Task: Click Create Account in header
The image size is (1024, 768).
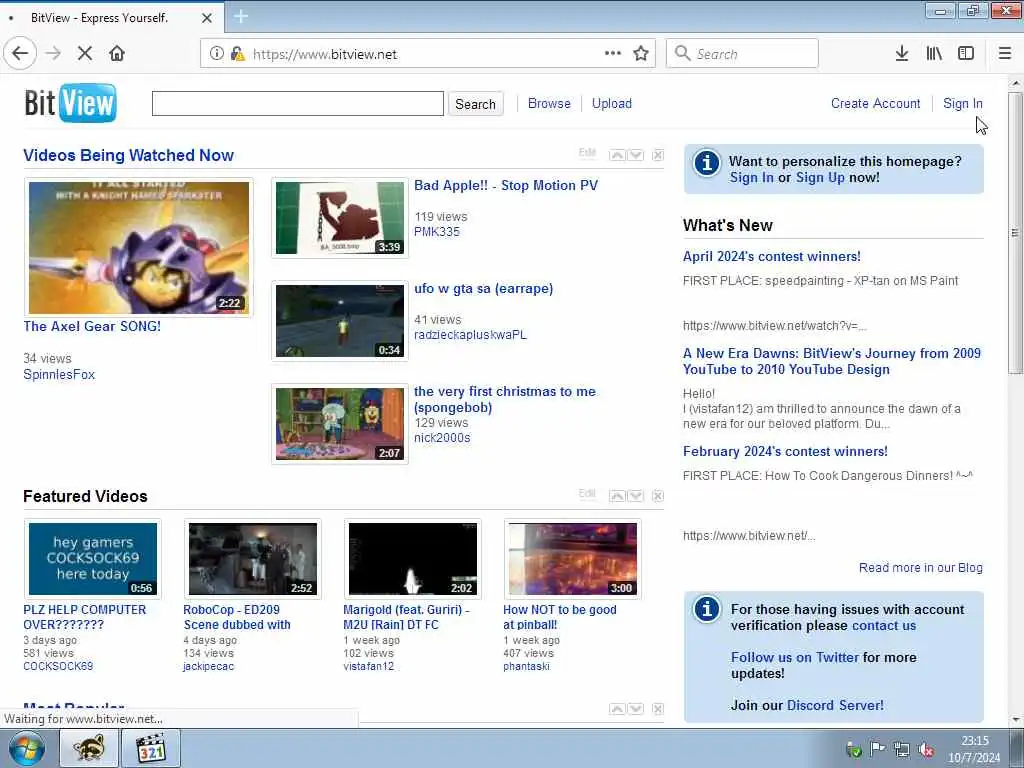Action: [x=875, y=103]
